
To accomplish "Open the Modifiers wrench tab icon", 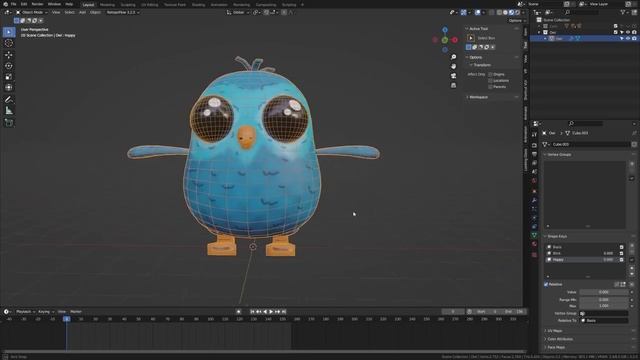I will [x=534, y=200].
